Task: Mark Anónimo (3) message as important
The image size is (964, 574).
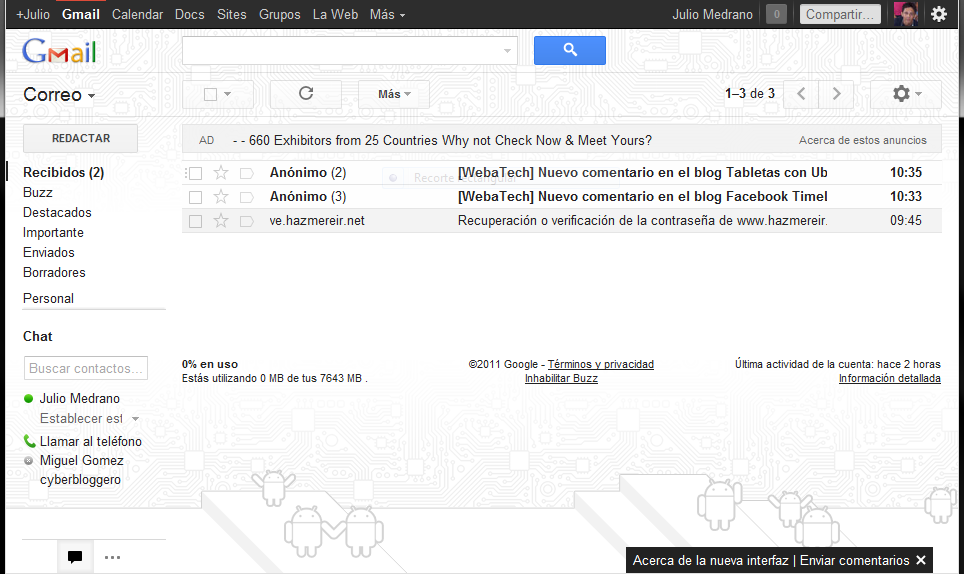Action: (247, 197)
